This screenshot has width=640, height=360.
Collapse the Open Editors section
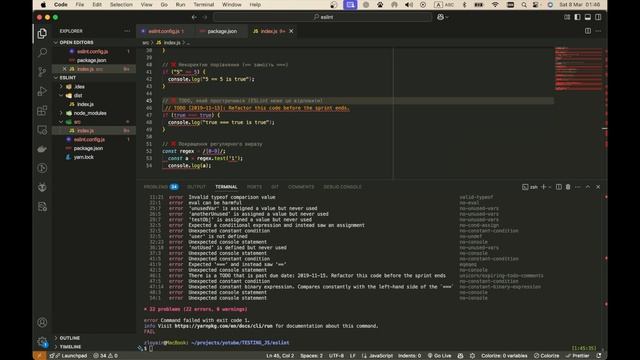[56, 42]
